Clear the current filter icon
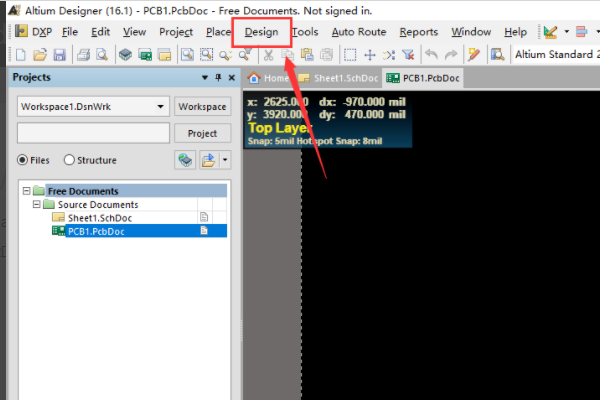The image size is (600, 400). click(x=408, y=55)
